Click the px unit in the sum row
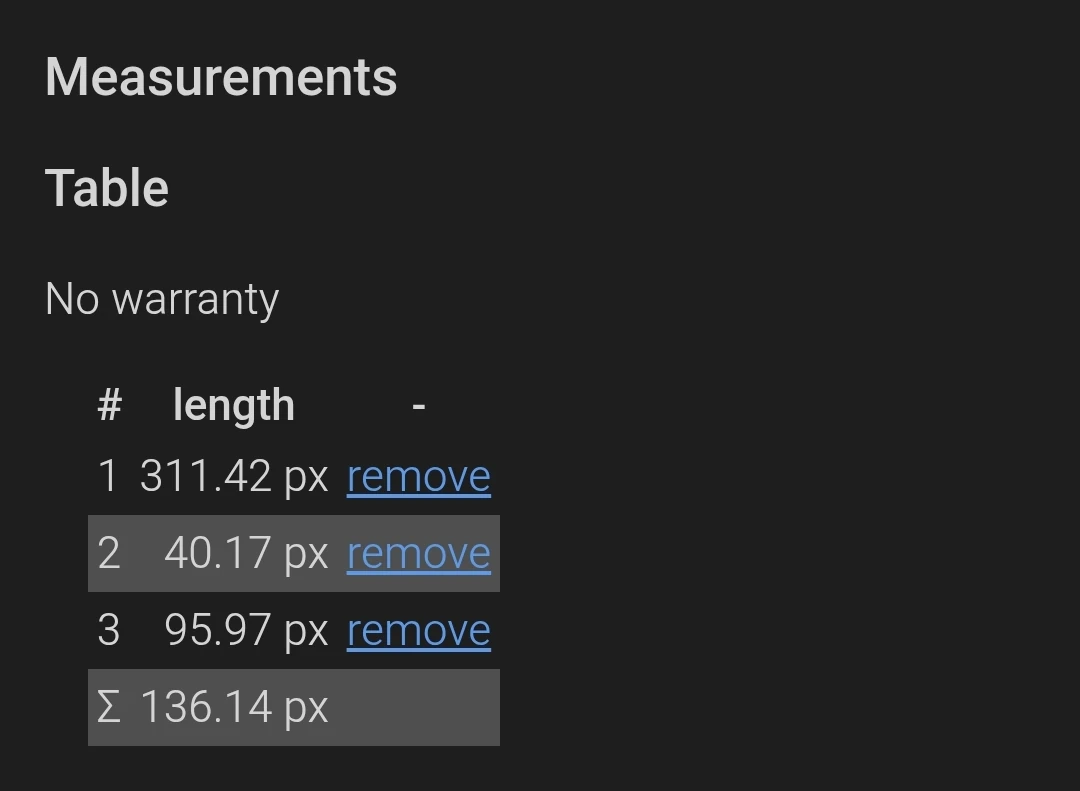This screenshot has height=791, width=1080. (x=307, y=709)
